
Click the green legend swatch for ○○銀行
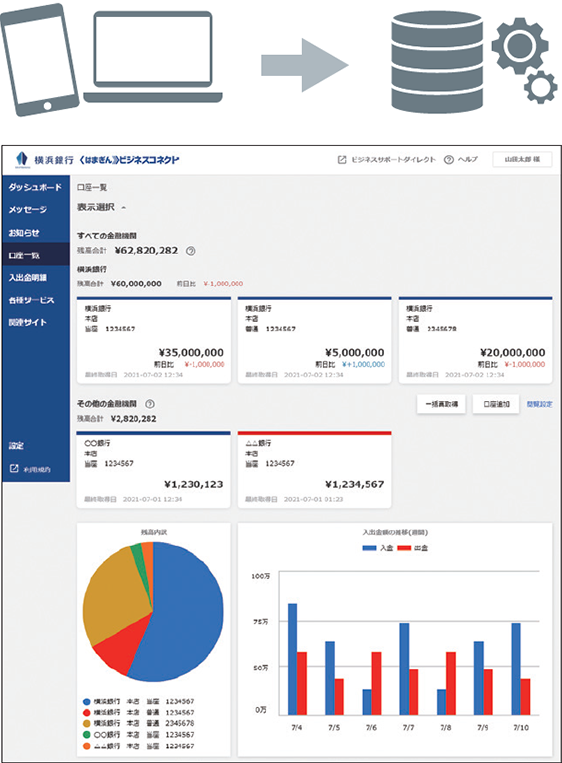pyautogui.click(x=87, y=735)
